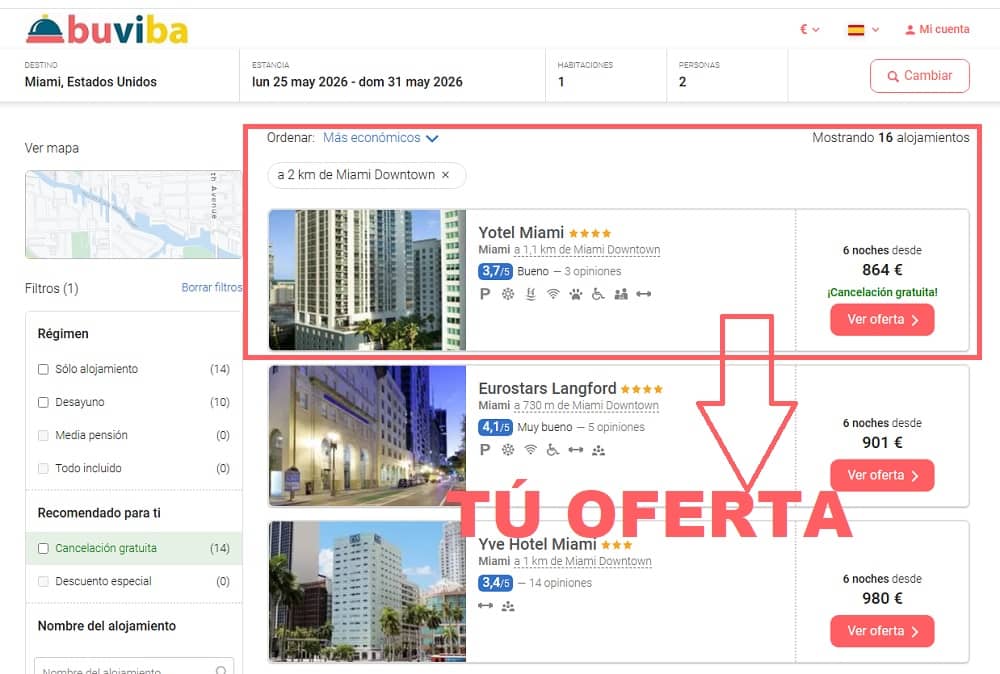This screenshot has height=674, width=1000.
Task: Click the parking icon for Yotel Miami
Action: tap(485, 294)
